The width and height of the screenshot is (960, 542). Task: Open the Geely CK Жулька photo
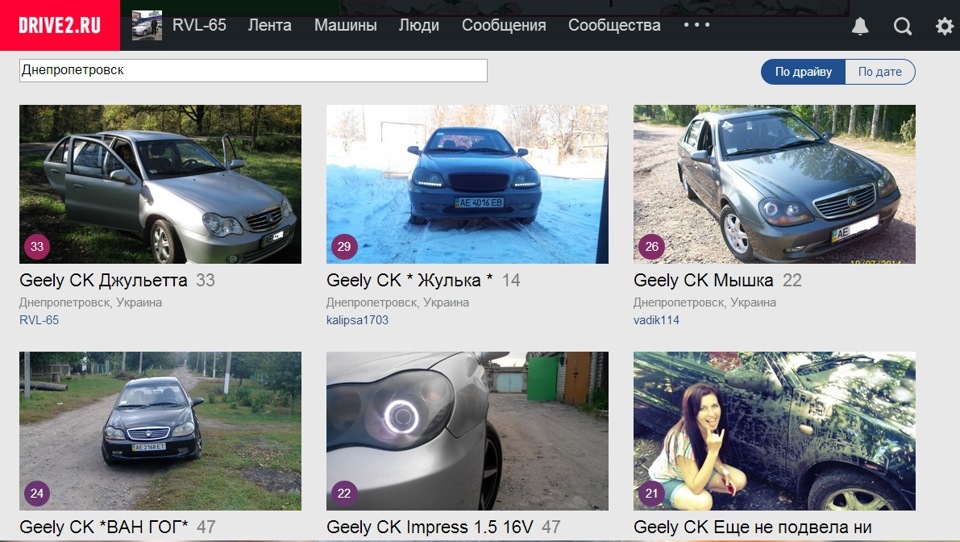coord(467,184)
